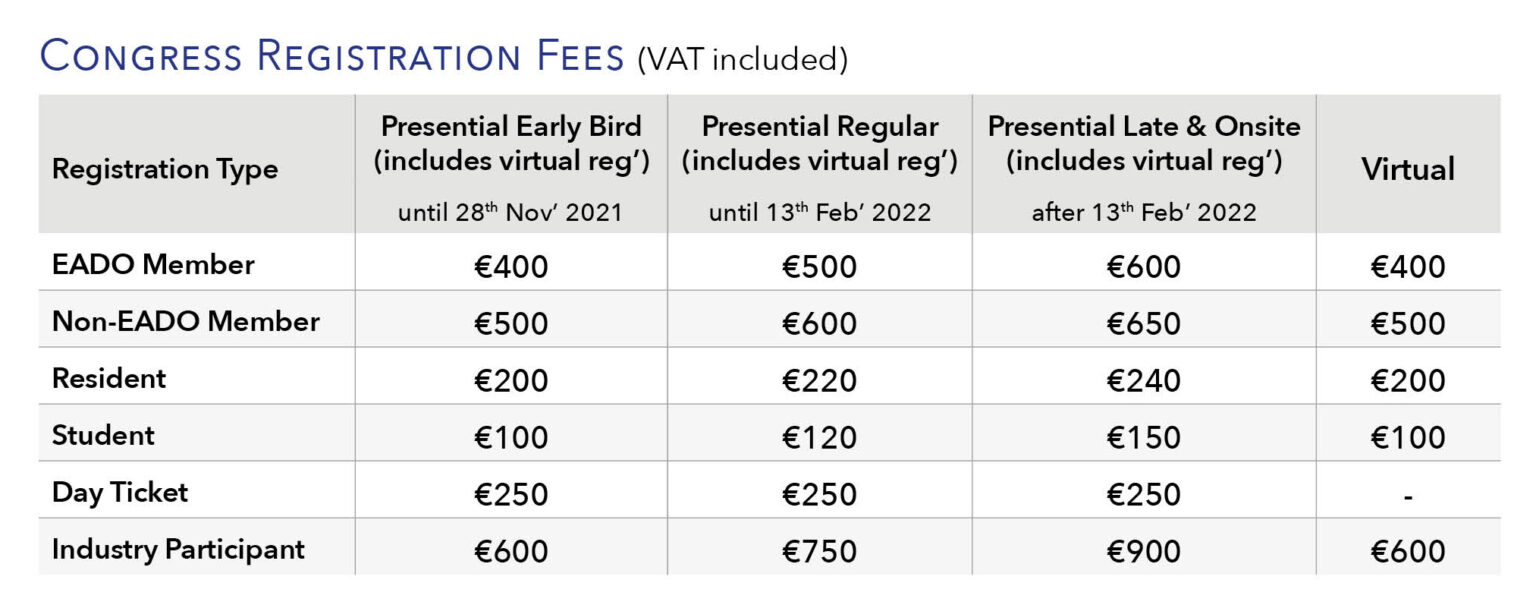The image size is (1536, 605).
Task: Click the €240 Resident late fee
Action: coord(1144,381)
